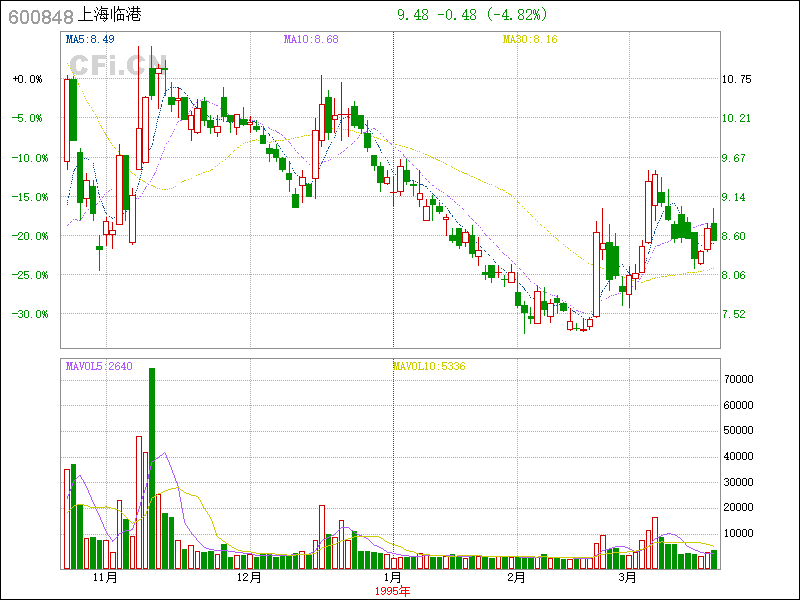Select the 3月 date axis label
The width and height of the screenshot is (800, 600).
(x=627, y=578)
